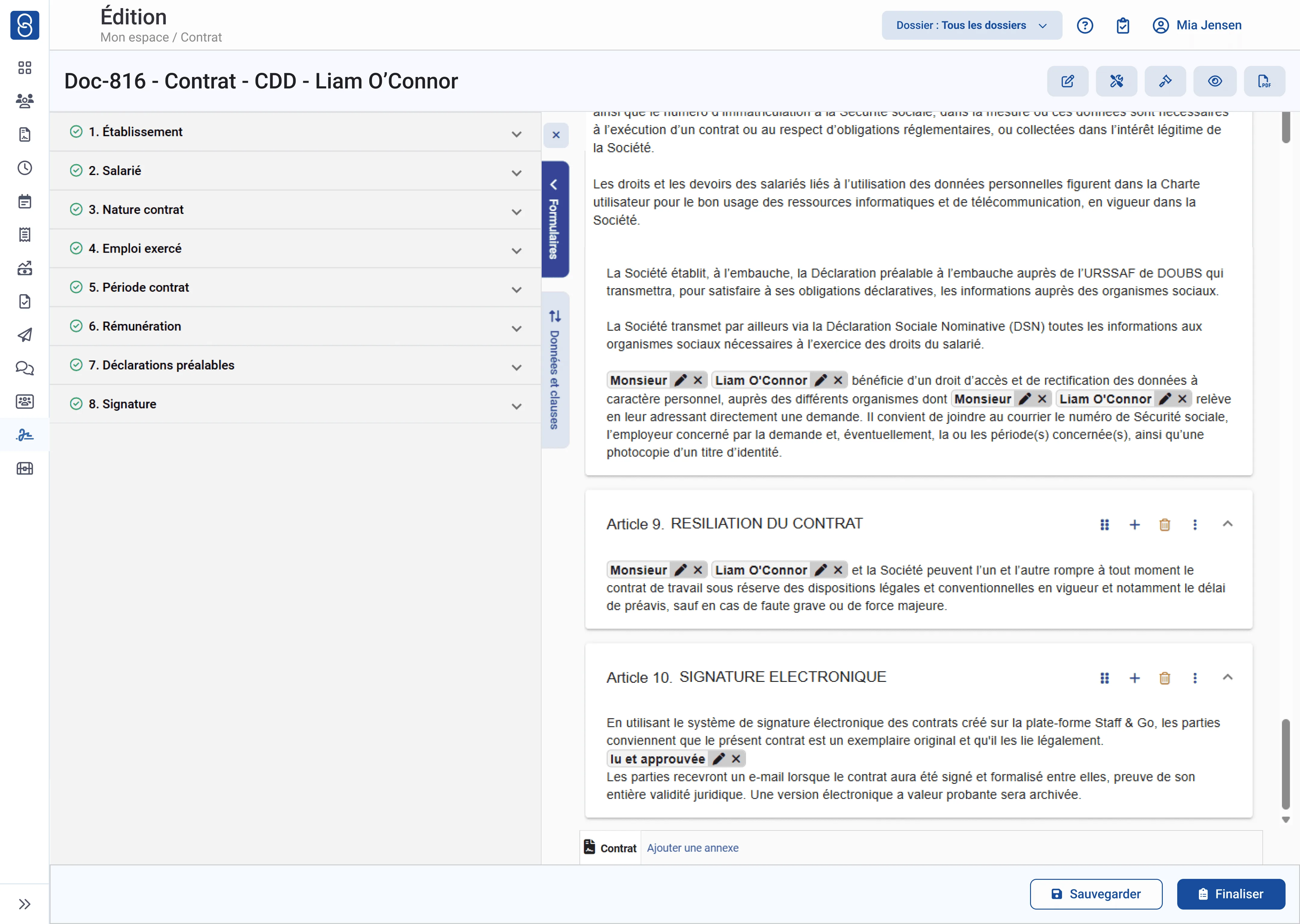The height and width of the screenshot is (924, 1300).
Task: Export the document as PDF
Action: pos(1265,82)
